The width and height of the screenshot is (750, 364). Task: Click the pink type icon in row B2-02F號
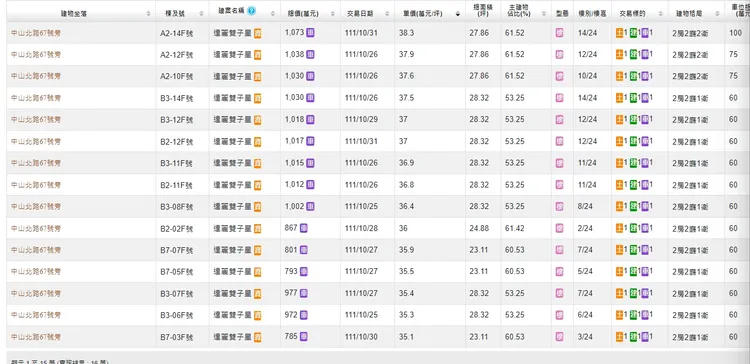point(559,228)
